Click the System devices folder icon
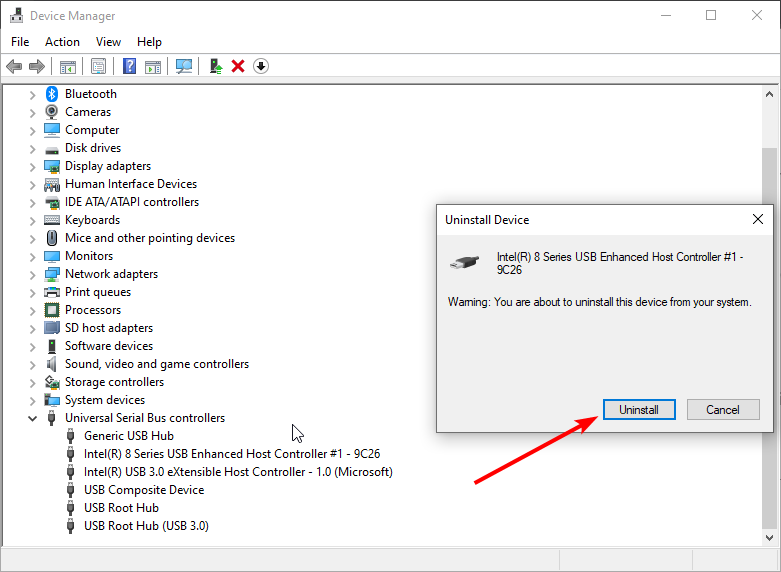The height and width of the screenshot is (572, 781). click(x=52, y=400)
